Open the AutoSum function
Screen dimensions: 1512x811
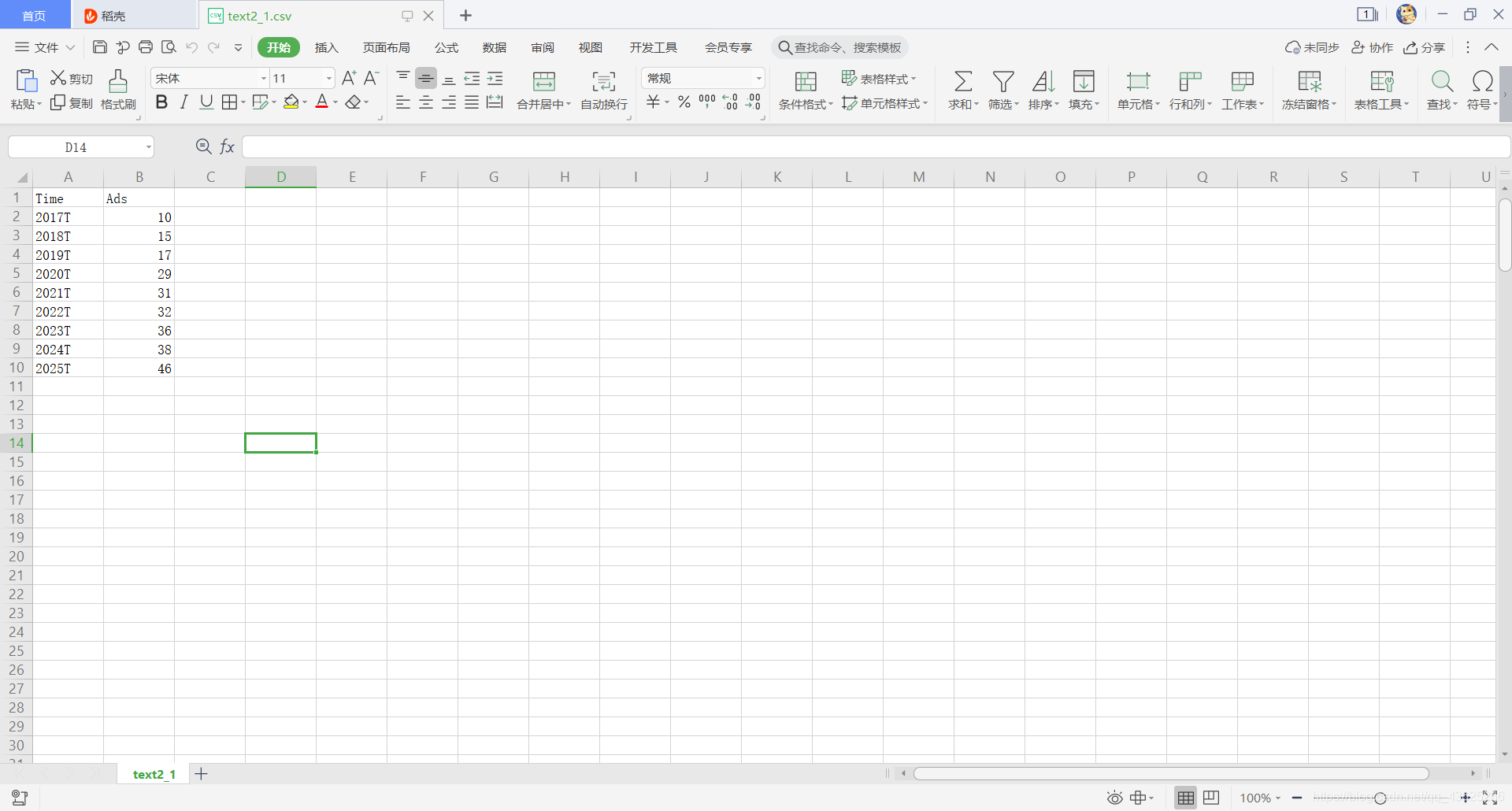962,88
